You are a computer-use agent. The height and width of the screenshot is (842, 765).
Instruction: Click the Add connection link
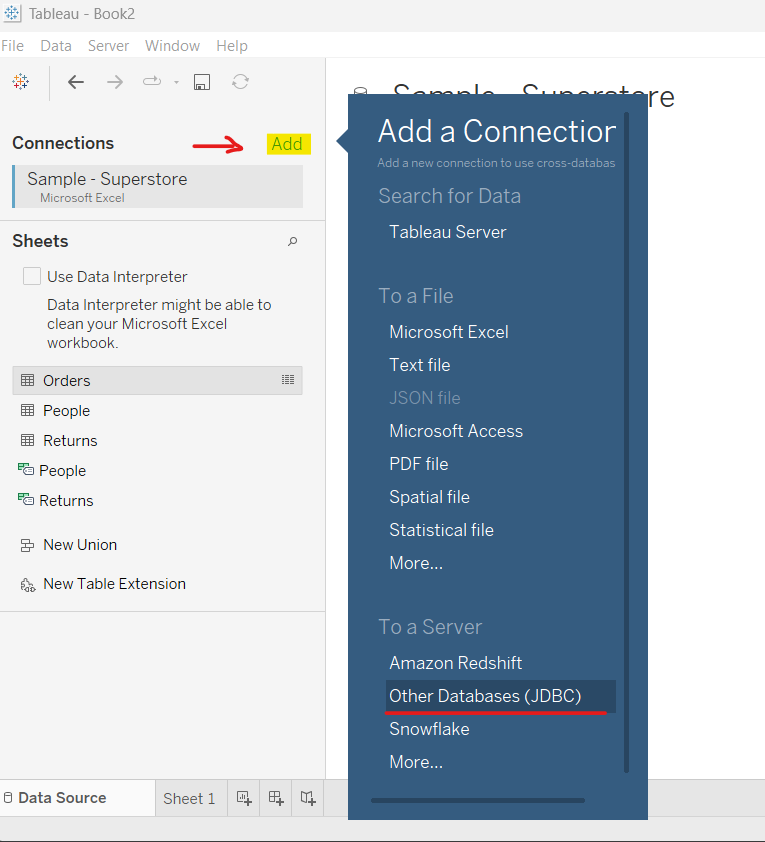coord(287,144)
